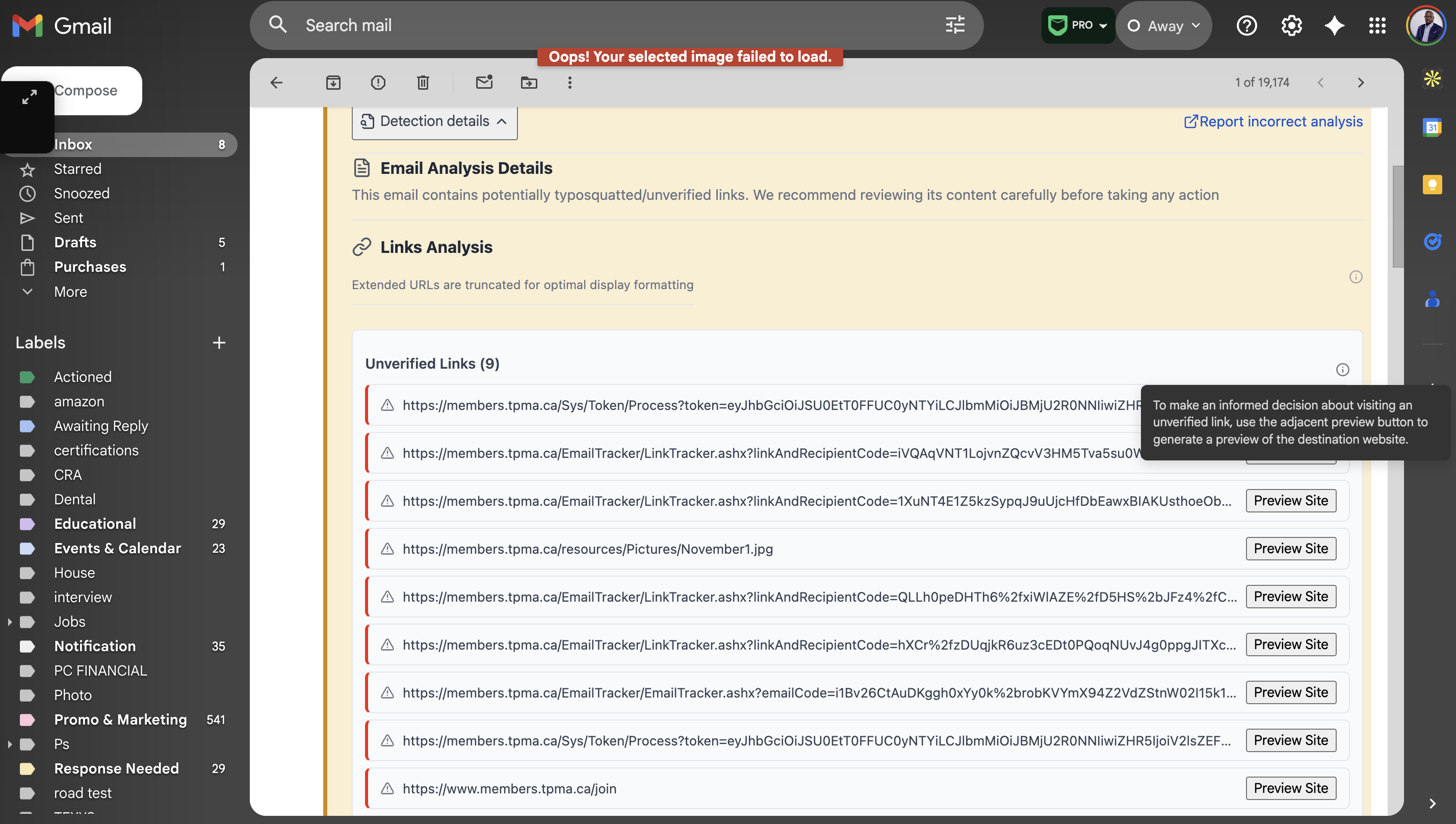Select the green Actioned label swatch

point(28,376)
